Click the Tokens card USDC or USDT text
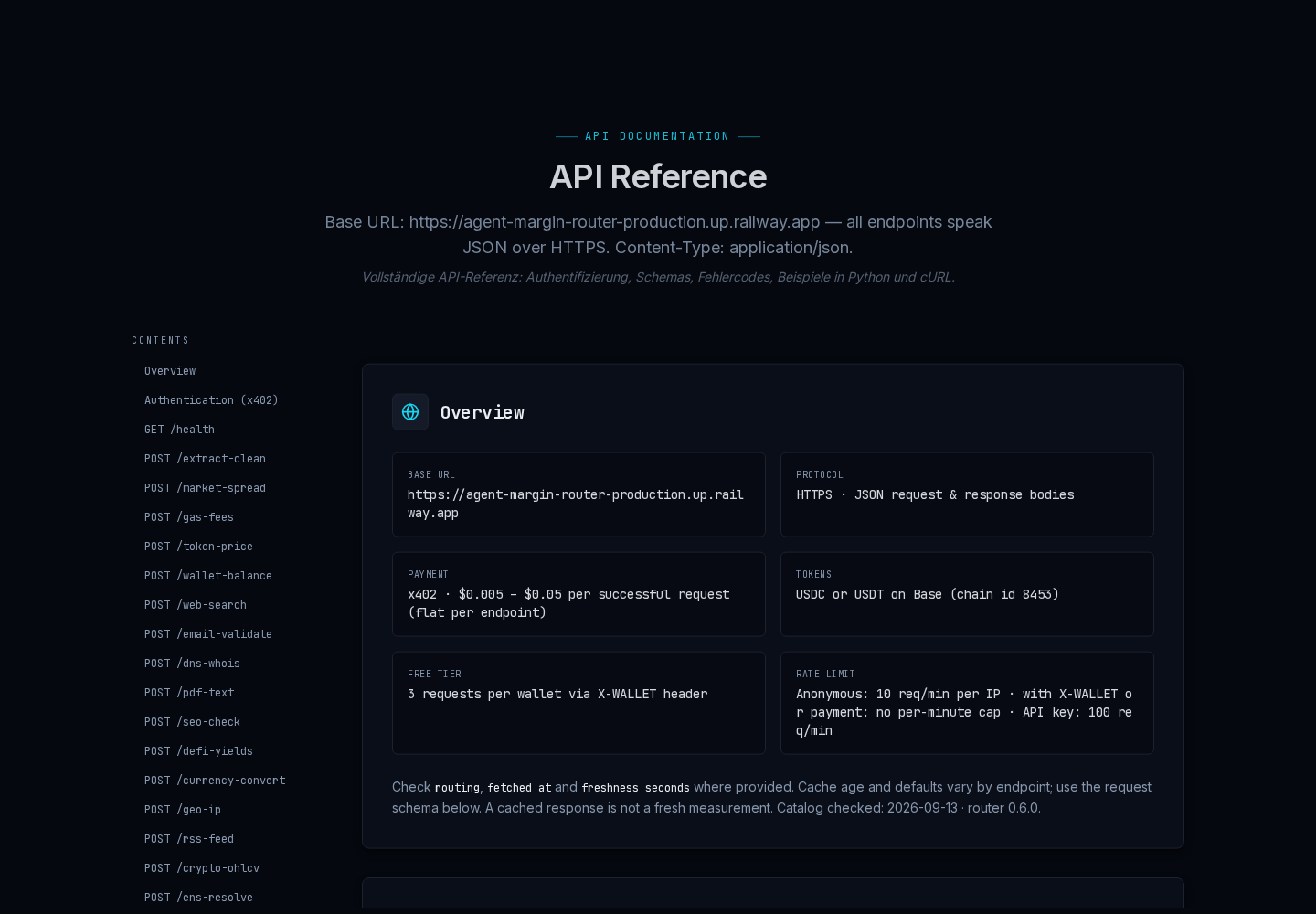The image size is (1316, 914). (x=928, y=594)
